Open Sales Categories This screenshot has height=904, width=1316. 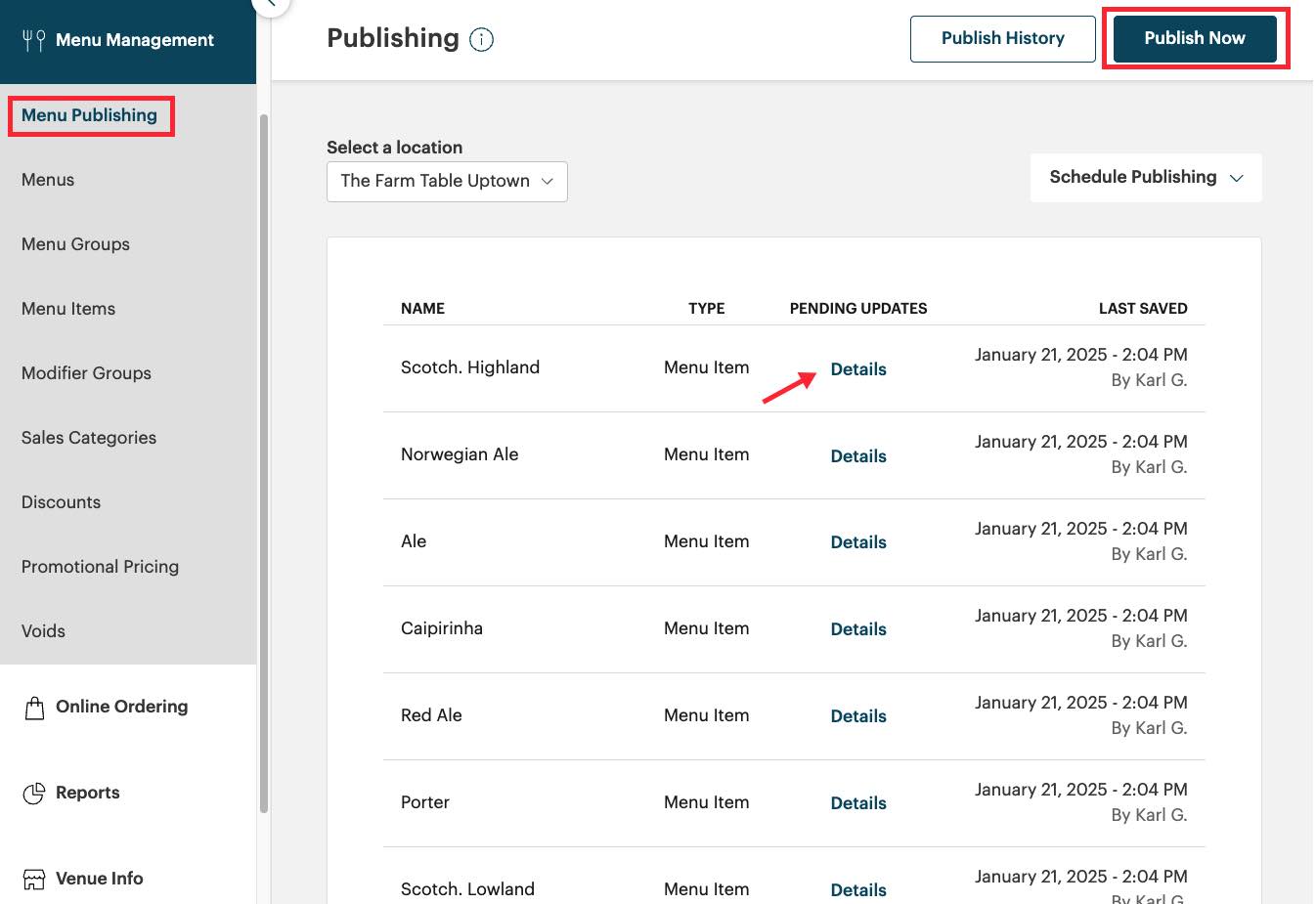[88, 437]
